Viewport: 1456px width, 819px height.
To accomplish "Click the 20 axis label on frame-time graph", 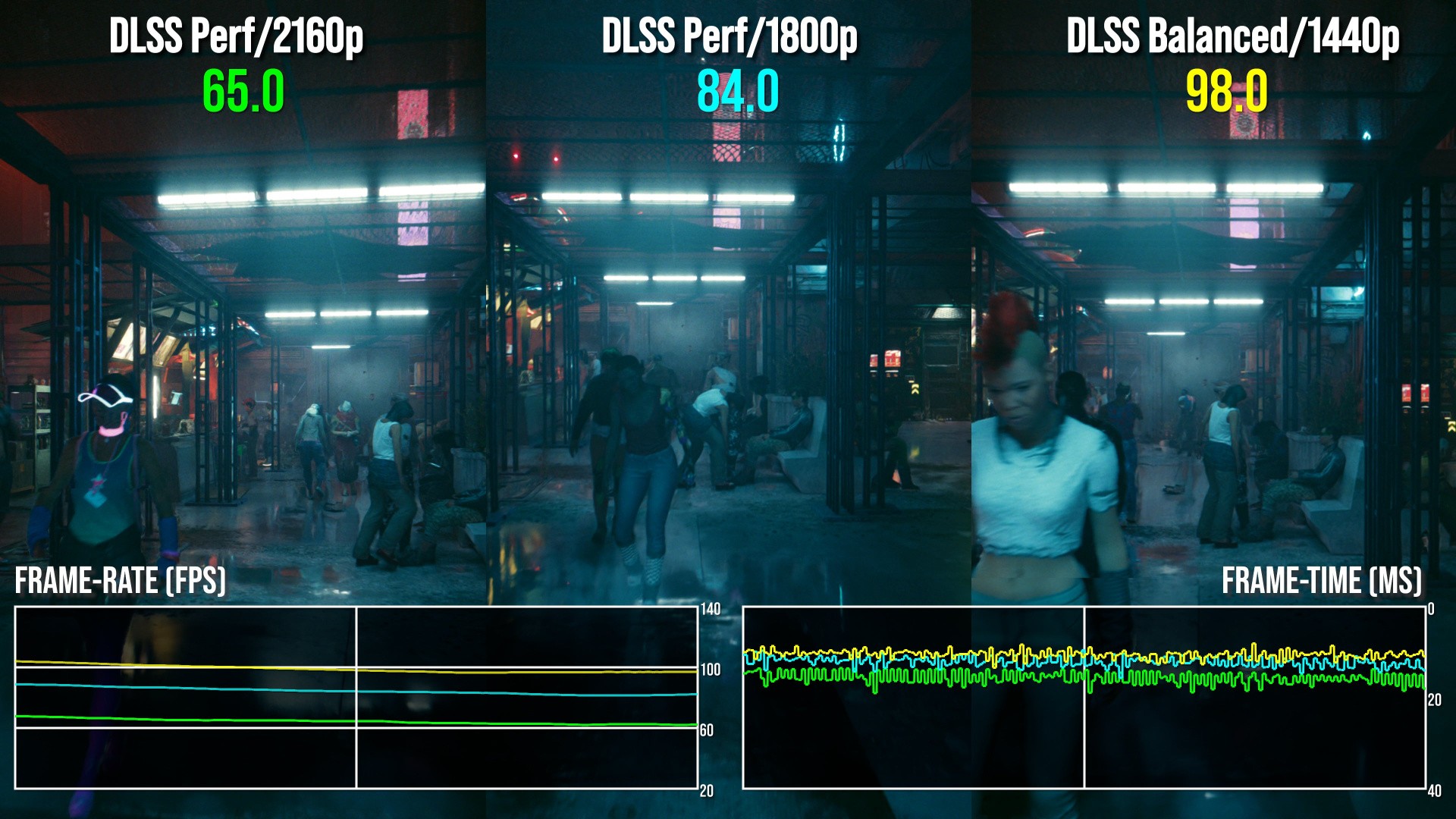I will pos(1434,700).
